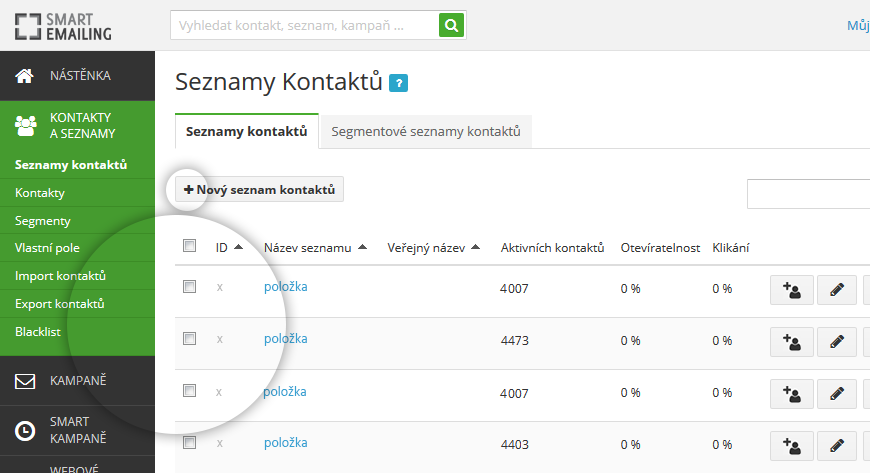
Task: Click the Seznamy Kontaktů page heading
Action: (x=279, y=82)
